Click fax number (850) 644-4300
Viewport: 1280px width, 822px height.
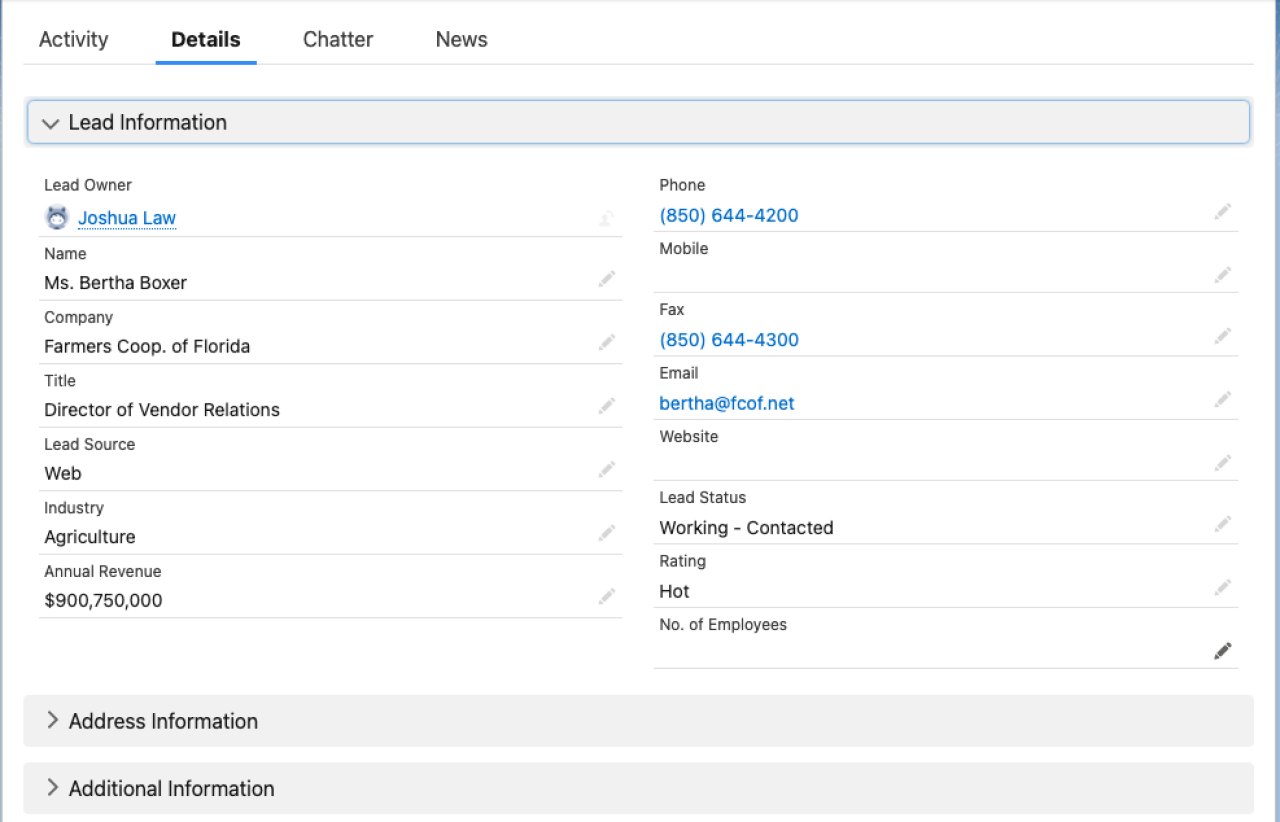729,340
